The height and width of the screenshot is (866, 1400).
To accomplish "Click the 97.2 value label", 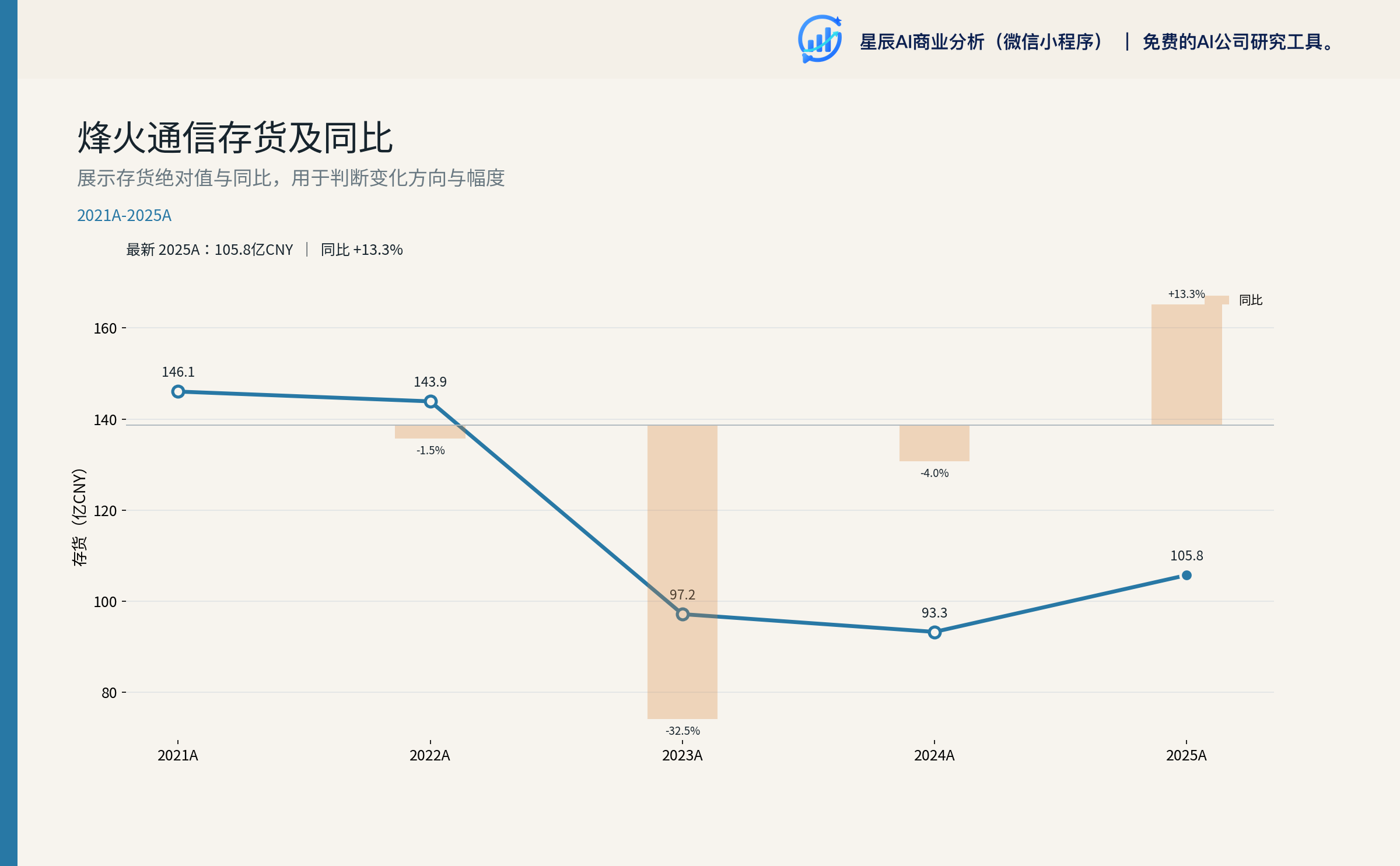I will pos(682,595).
